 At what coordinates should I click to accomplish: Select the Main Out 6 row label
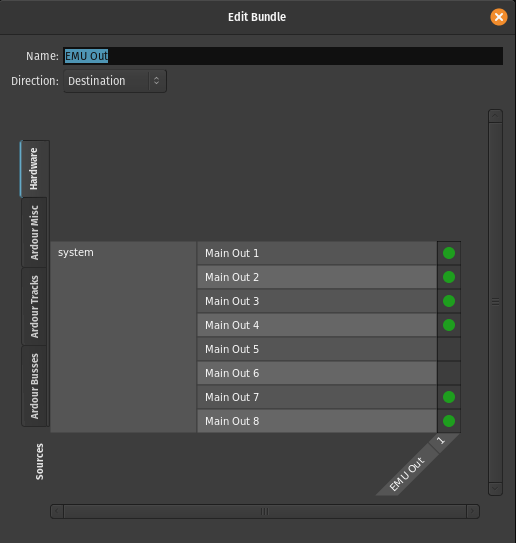(317, 373)
